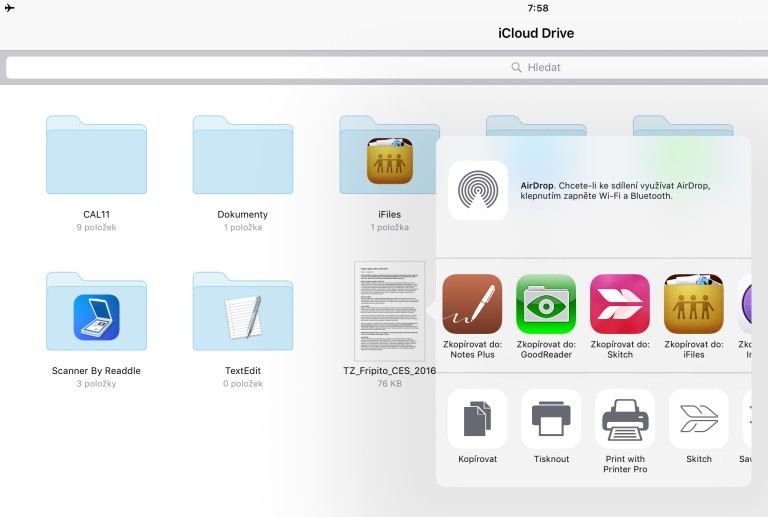Open the CAL11 folder
This screenshot has height=517, width=768.
click(x=96, y=156)
